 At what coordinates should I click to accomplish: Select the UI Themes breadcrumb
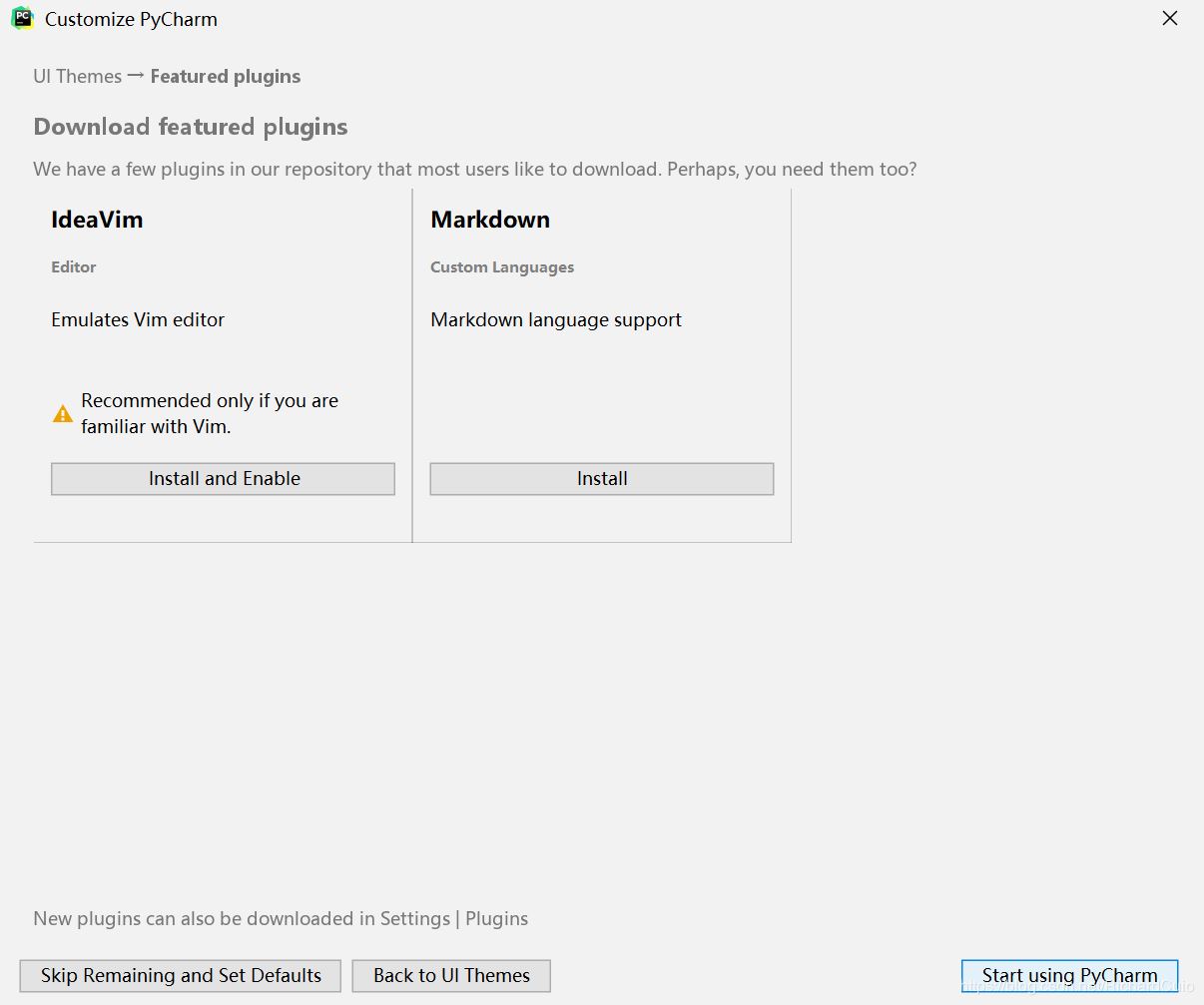click(x=77, y=77)
